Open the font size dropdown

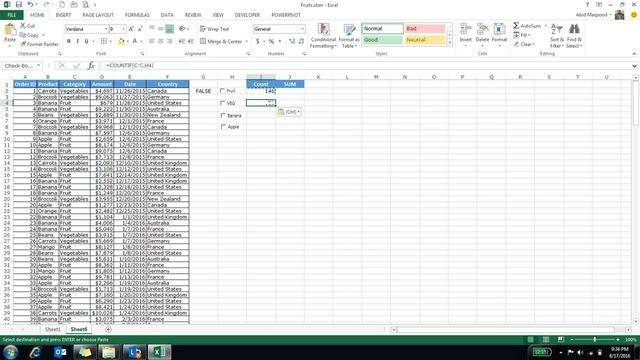[x=123, y=29]
